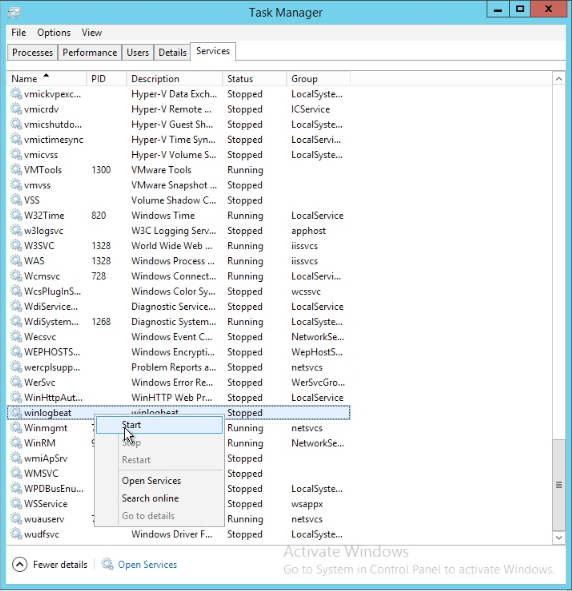Viewport: 572px width, 591px height.
Task: Click the gear icon next to WSService
Action: click(16, 504)
